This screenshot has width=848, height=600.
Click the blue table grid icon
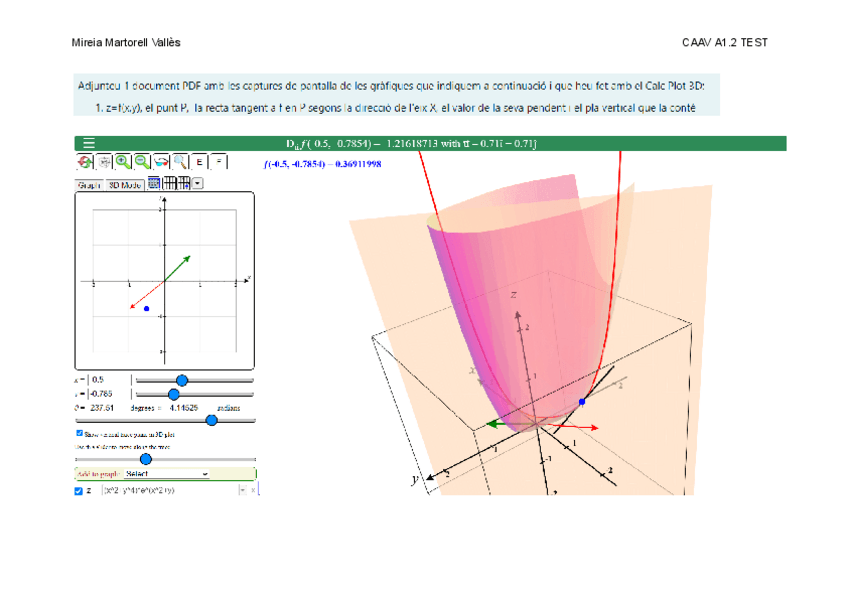point(154,183)
